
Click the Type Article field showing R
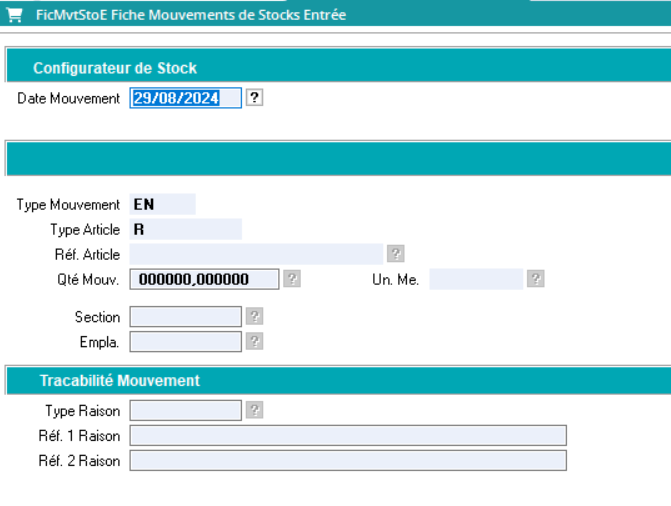[186, 229]
